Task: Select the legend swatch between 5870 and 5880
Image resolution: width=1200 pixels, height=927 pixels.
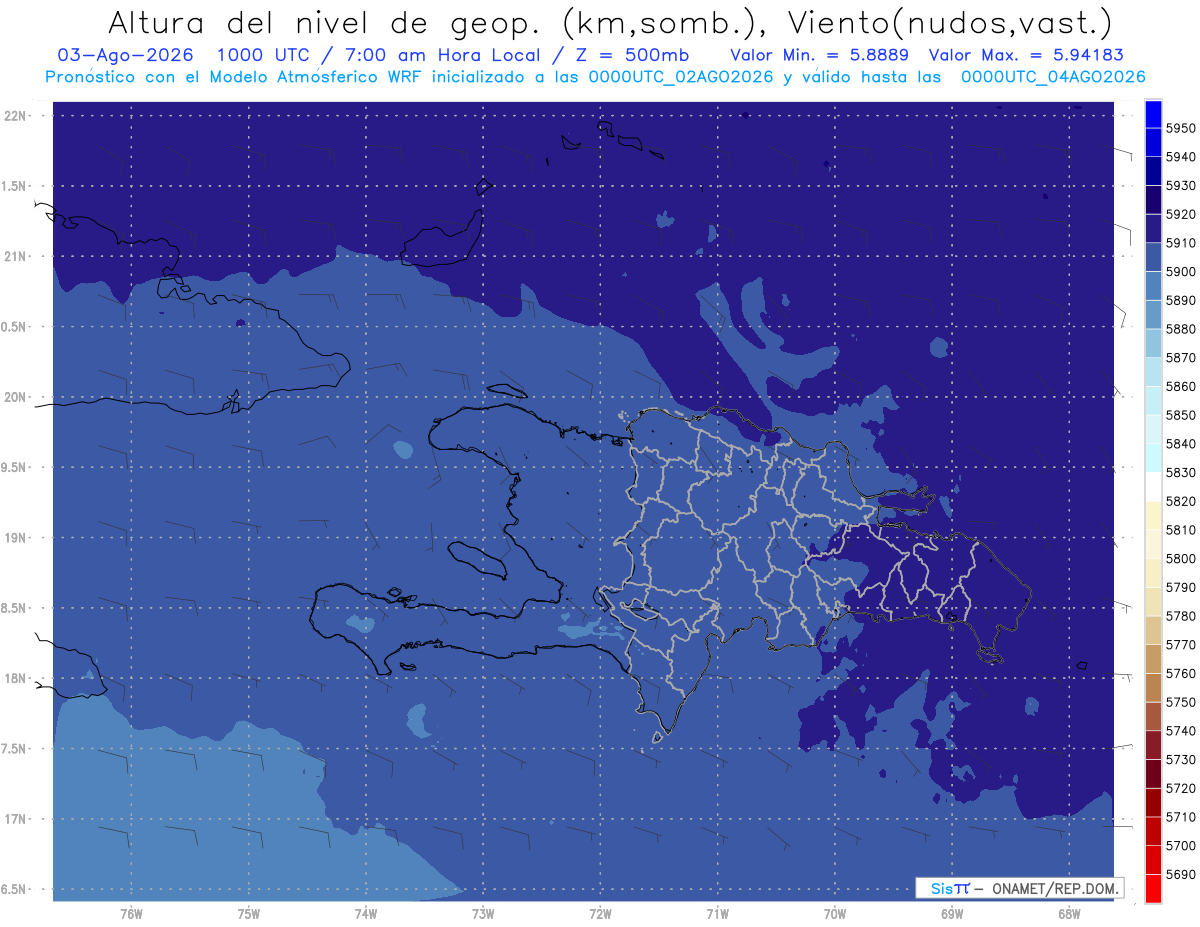Action: 1153,343
